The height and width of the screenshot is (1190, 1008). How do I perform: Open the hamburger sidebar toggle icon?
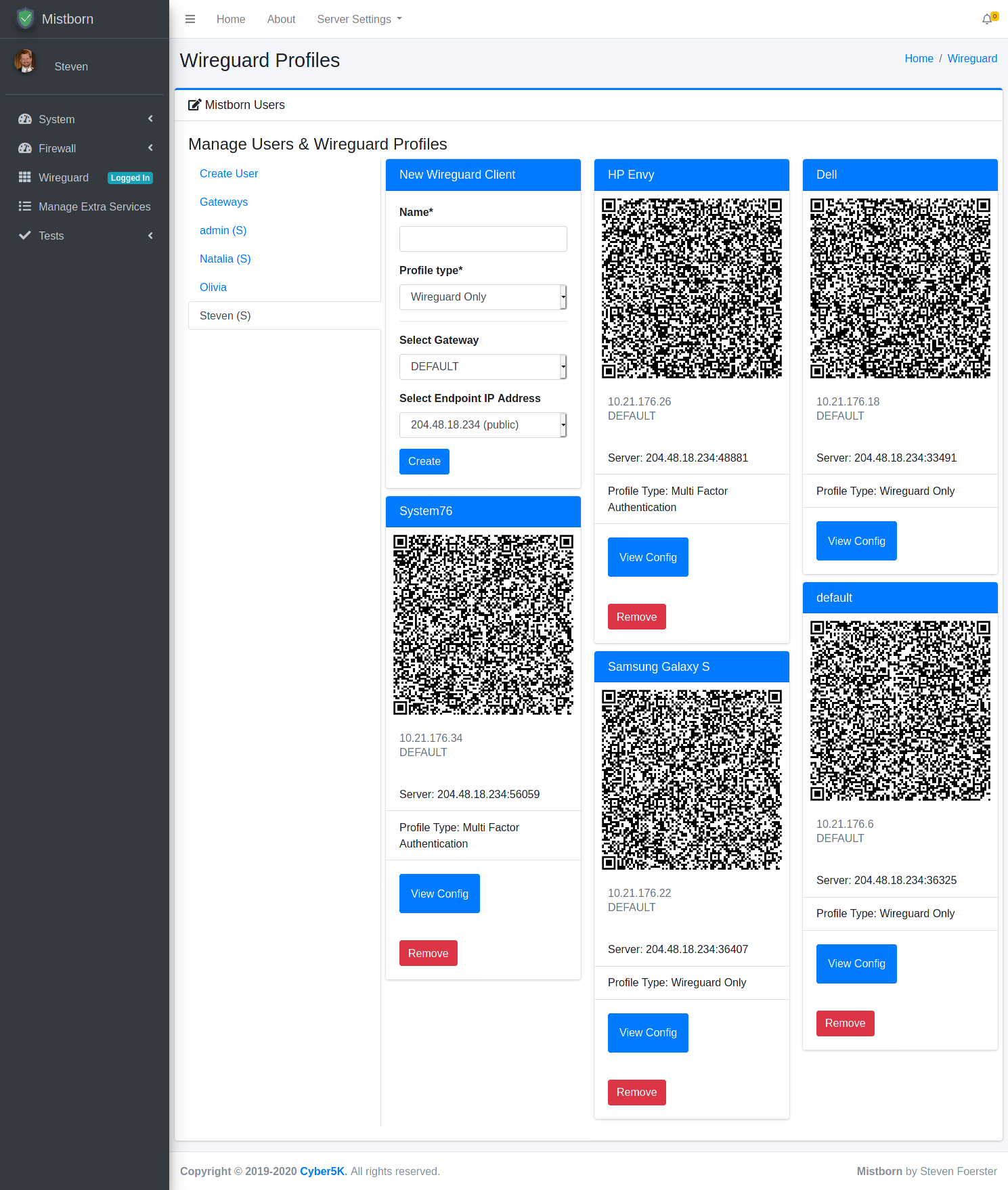(x=190, y=19)
